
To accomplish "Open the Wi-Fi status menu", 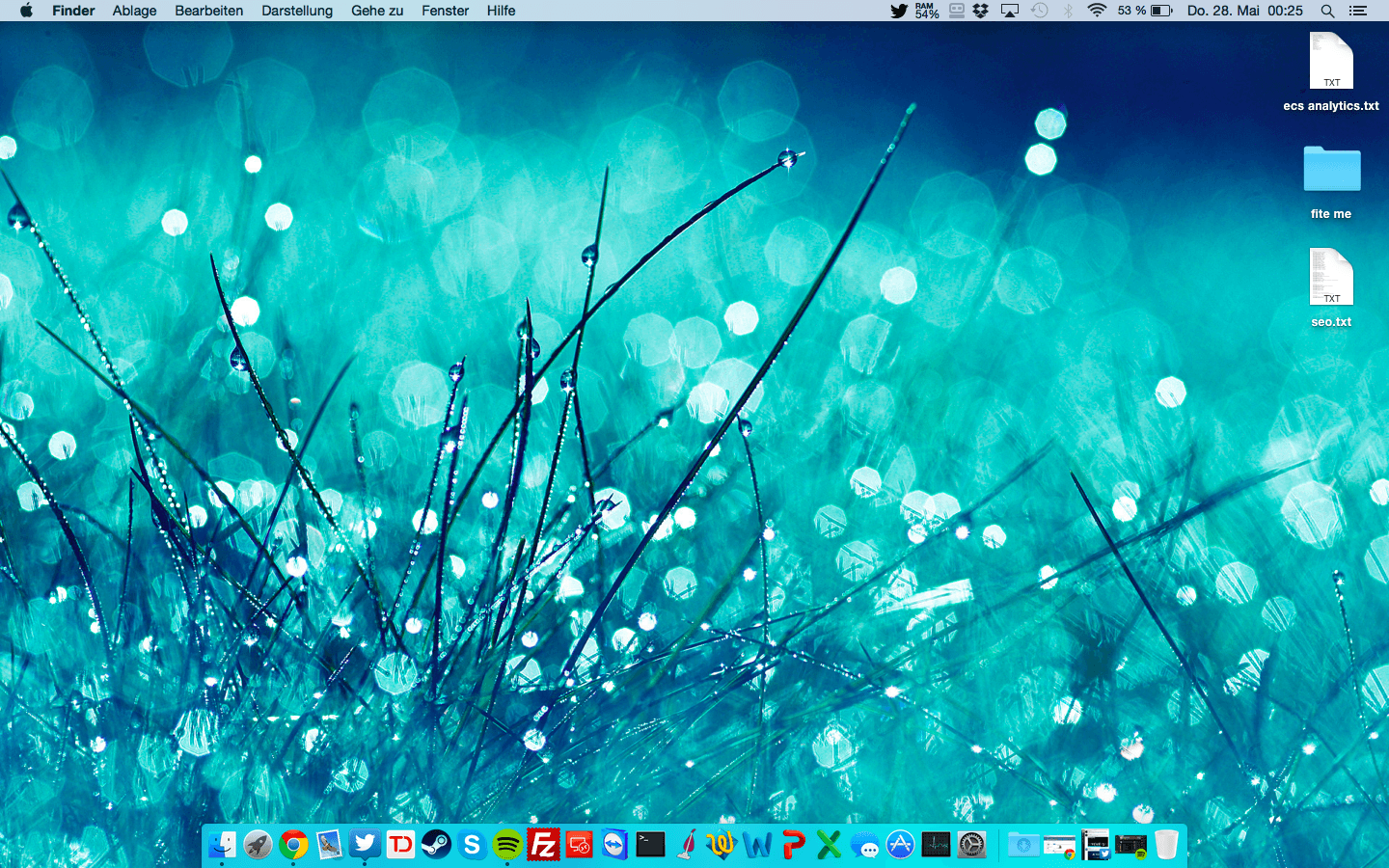I will (1096, 11).
